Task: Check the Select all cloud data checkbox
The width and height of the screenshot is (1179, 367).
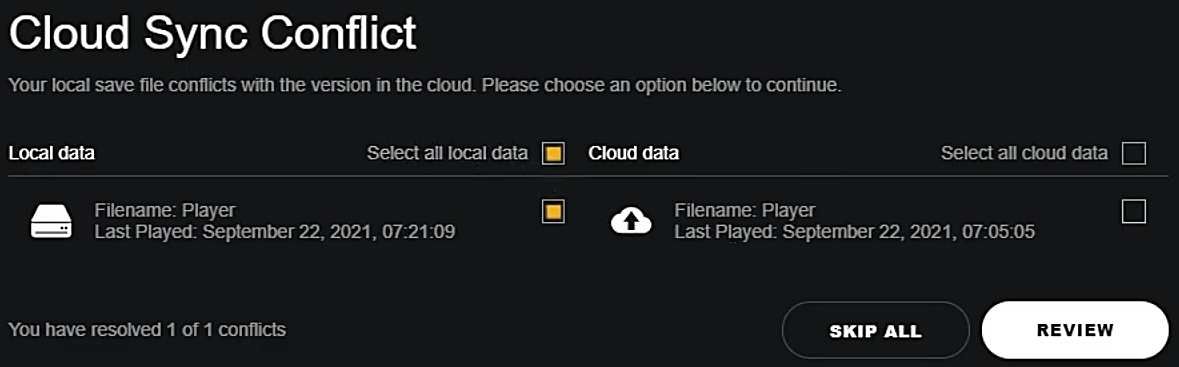Action: click(1133, 153)
